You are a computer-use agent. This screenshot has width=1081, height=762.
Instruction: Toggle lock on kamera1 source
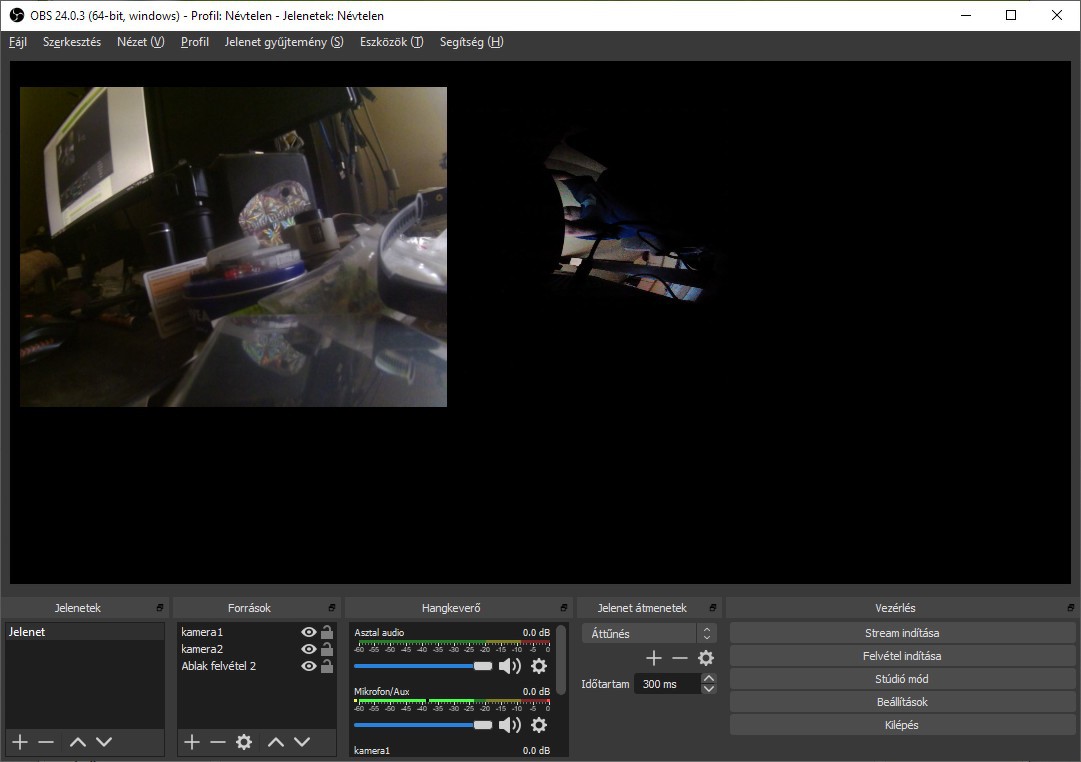(x=327, y=632)
